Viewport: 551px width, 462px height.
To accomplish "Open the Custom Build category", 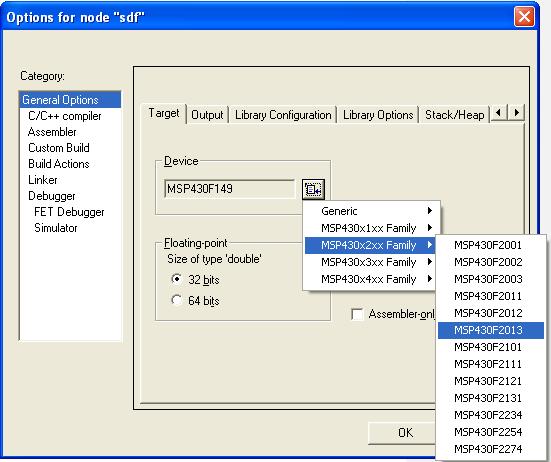I will click(59, 148).
